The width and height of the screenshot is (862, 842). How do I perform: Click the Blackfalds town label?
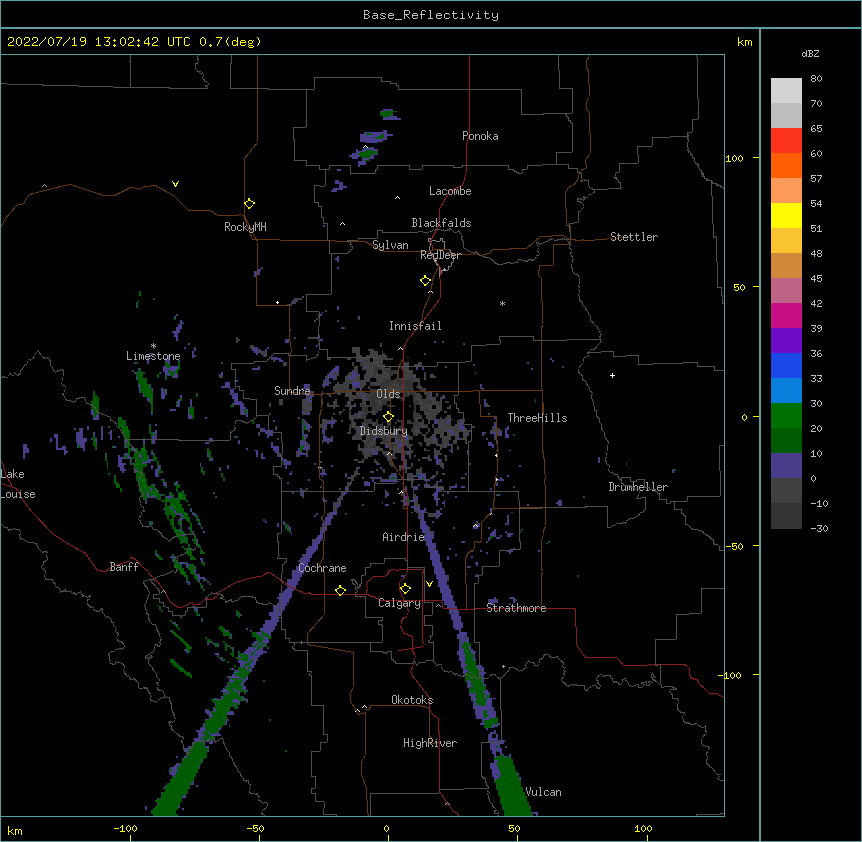click(441, 223)
